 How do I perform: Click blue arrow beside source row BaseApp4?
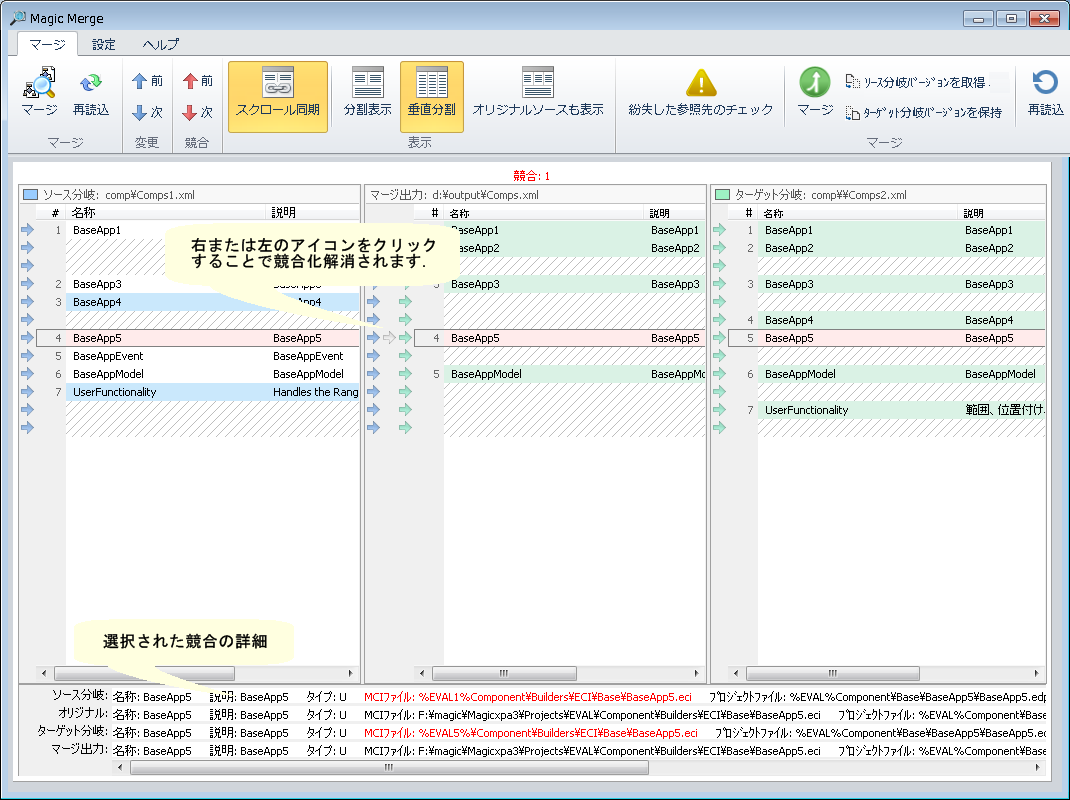tap(27, 302)
